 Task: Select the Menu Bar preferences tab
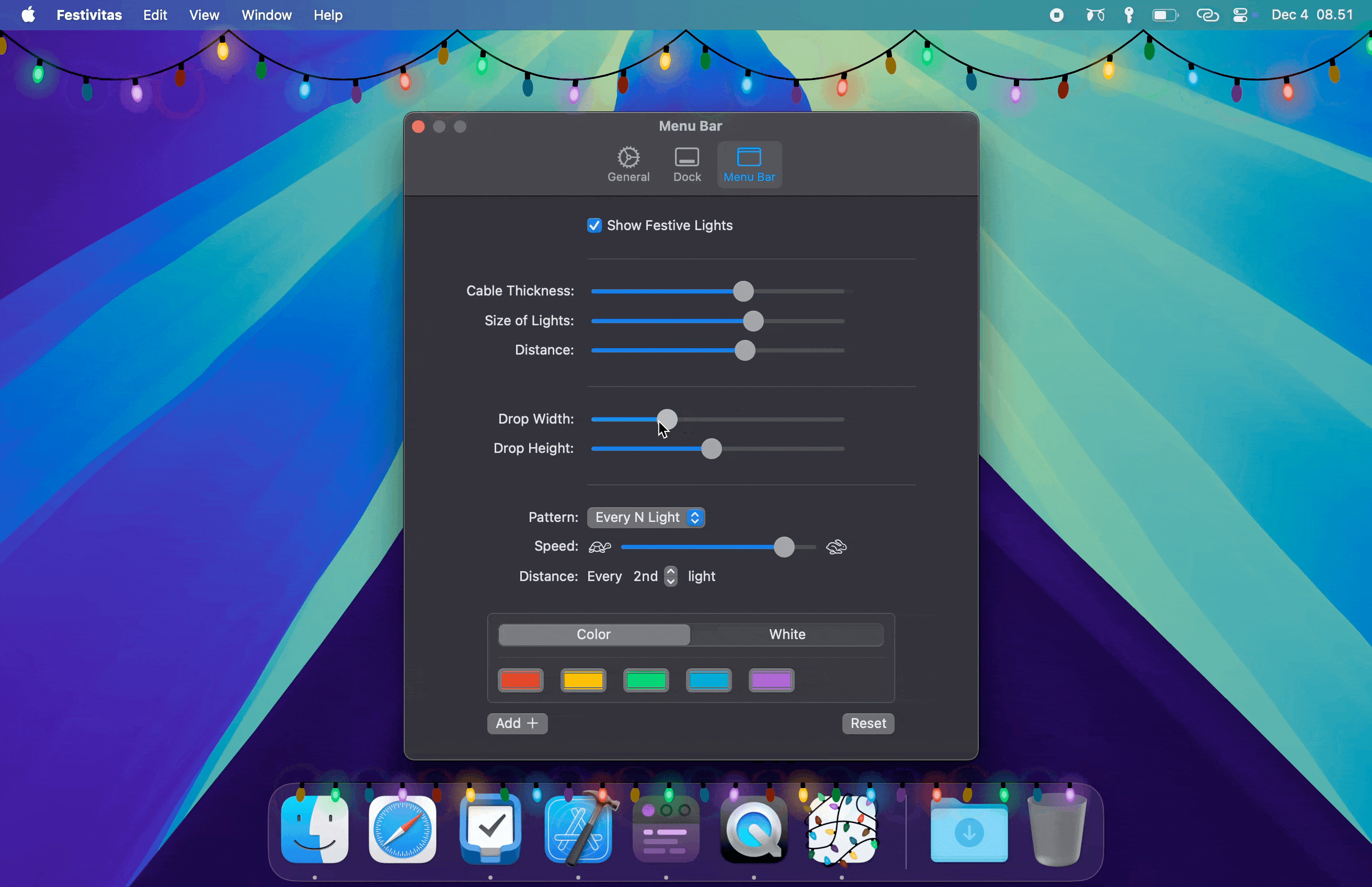pyautogui.click(x=749, y=164)
